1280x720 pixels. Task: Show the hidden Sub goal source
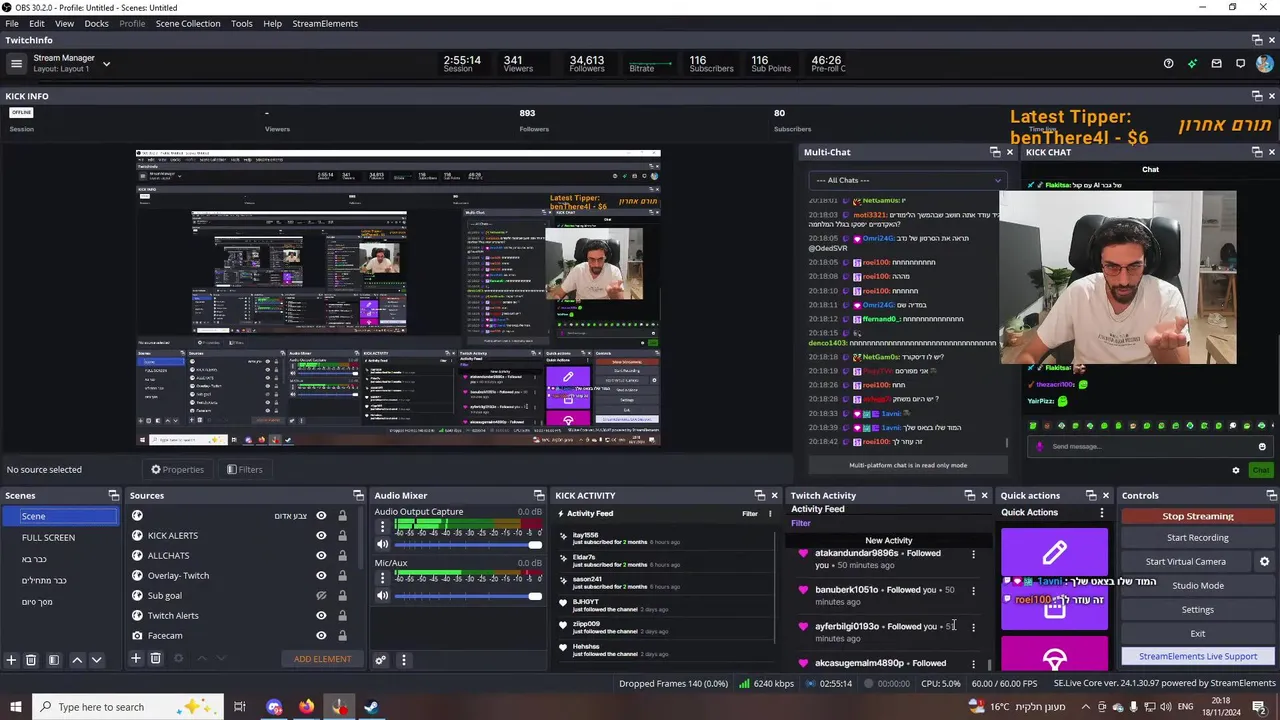[321, 596]
